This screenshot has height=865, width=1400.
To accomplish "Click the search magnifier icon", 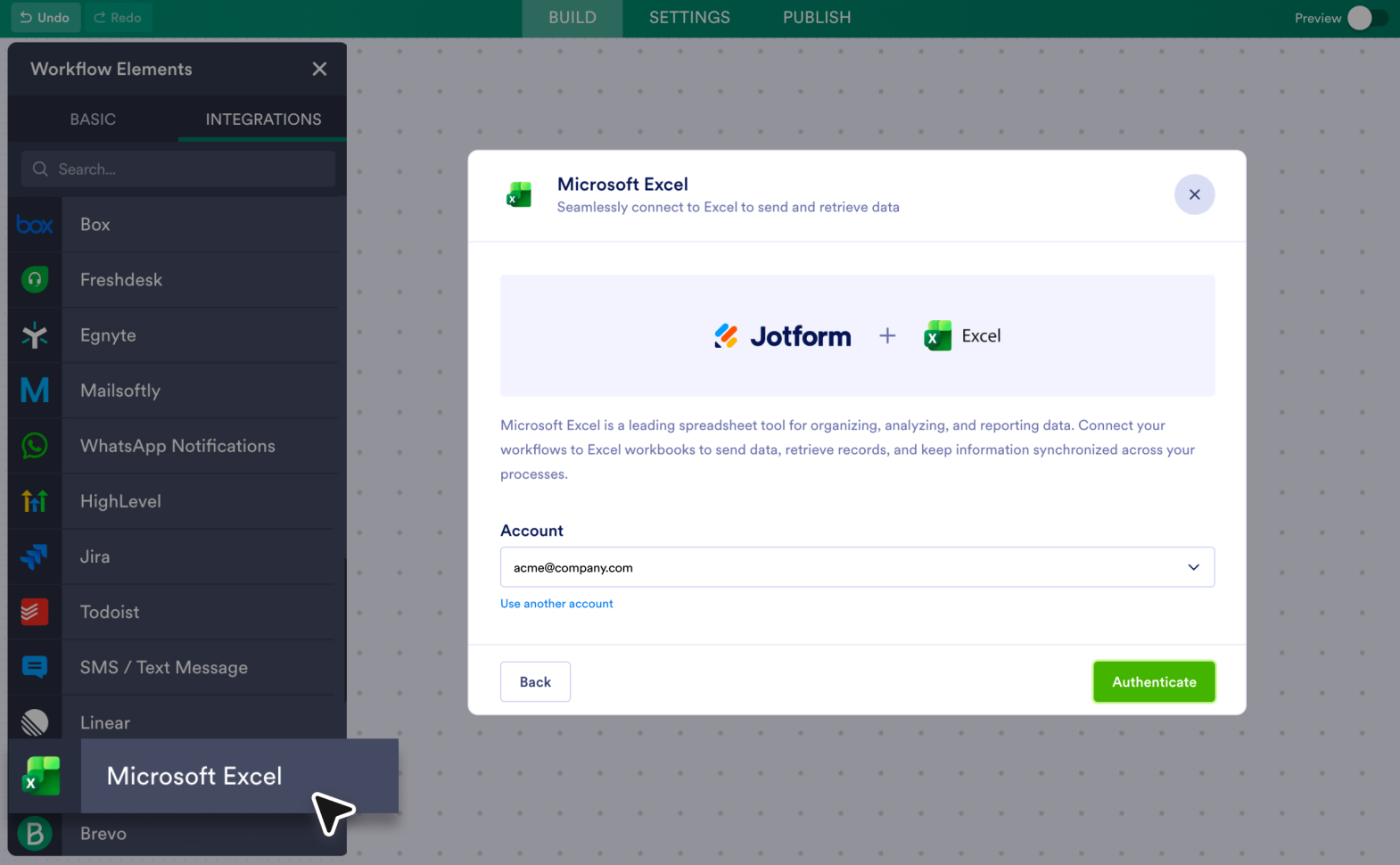I will pyautogui.click(x=40, y=169).
